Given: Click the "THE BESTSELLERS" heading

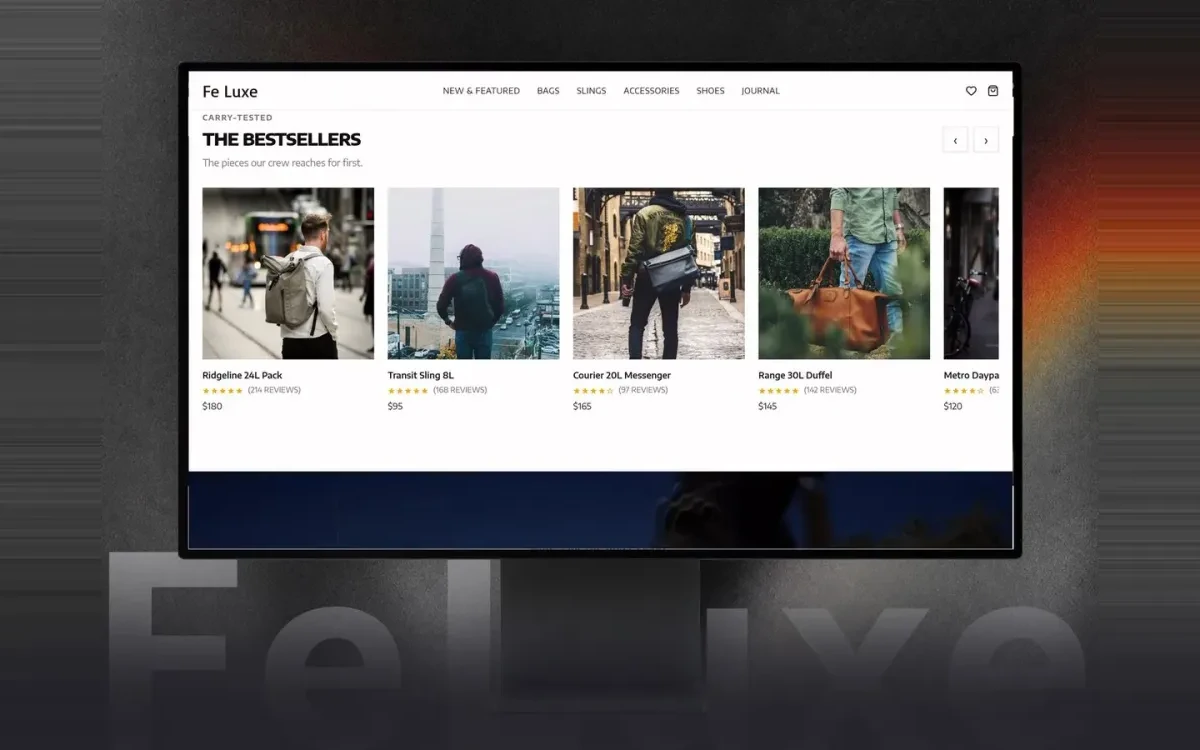Looking at the screenshot, I should pos(282,140).
